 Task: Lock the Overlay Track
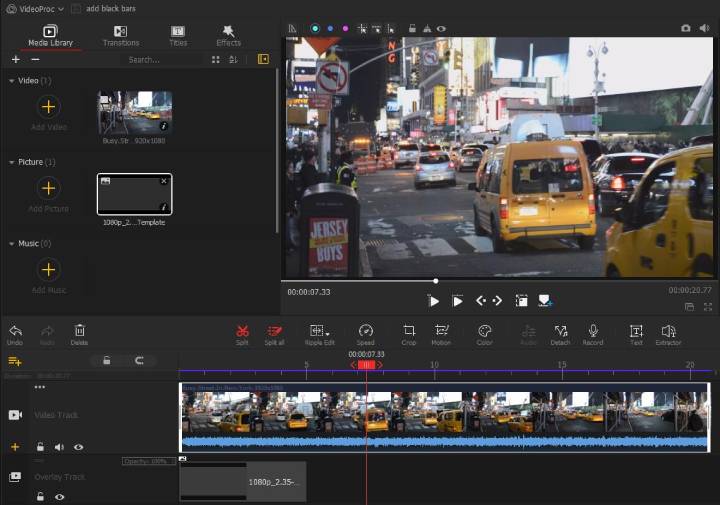coord(40,496)
